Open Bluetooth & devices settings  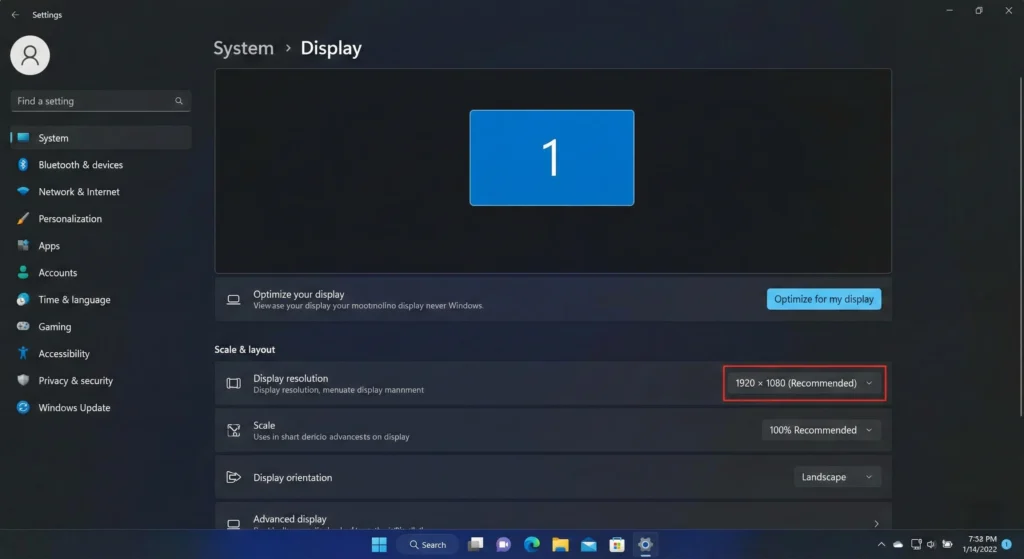click(x=80, y=165)
